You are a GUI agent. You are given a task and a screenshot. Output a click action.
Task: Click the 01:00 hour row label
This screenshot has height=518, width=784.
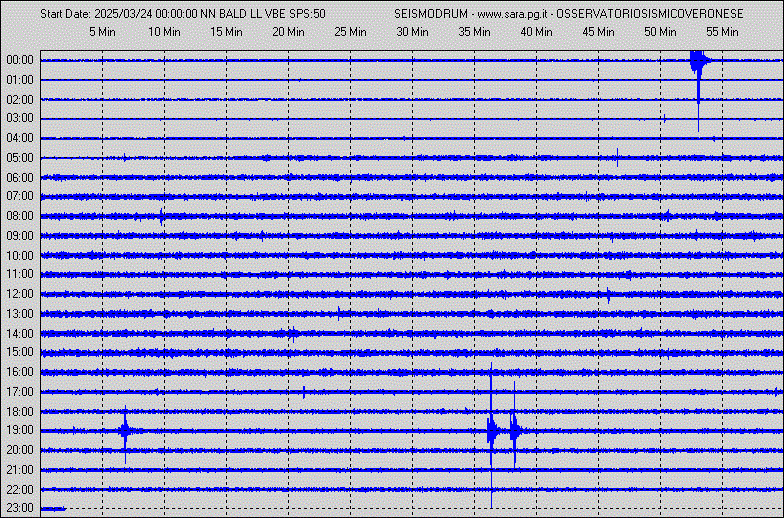click(x=20, y=80)
